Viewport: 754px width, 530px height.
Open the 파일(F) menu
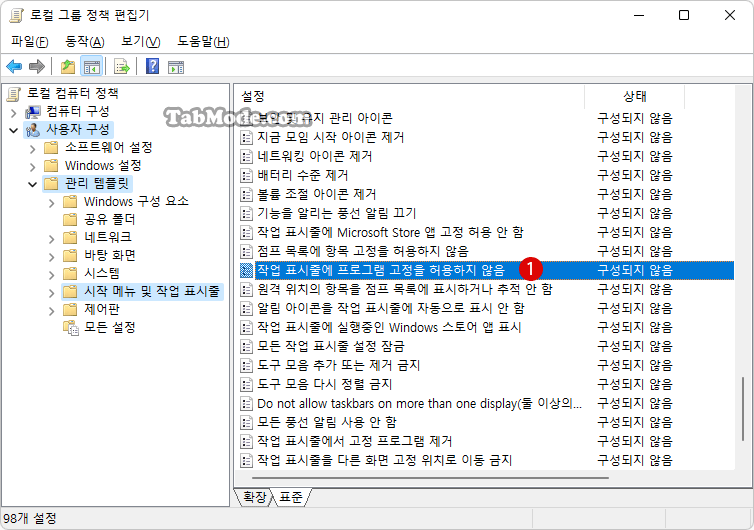coord(30,41)
